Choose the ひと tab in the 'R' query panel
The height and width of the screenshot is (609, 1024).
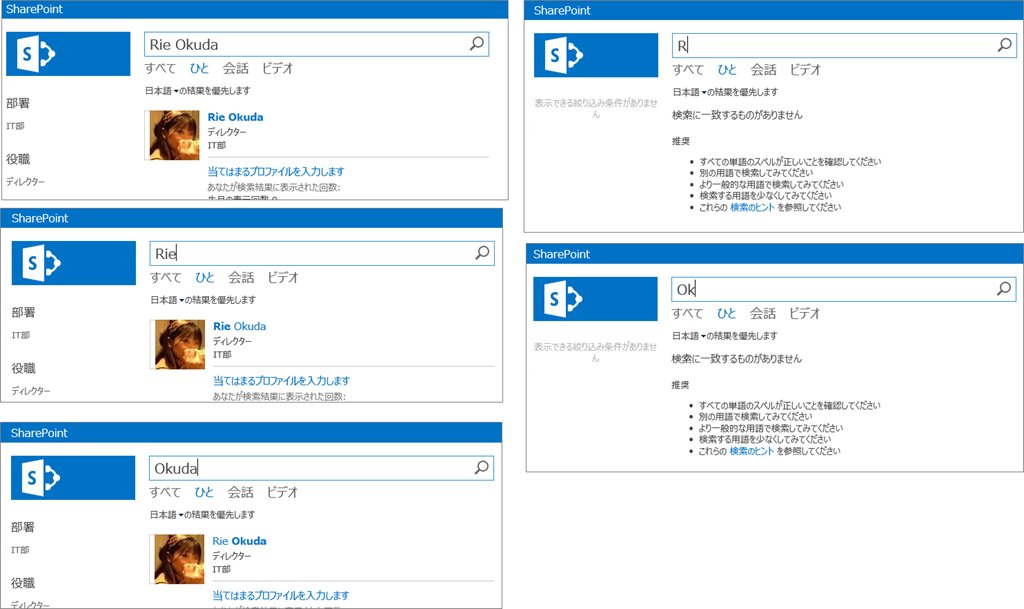[x=727, y=69]
